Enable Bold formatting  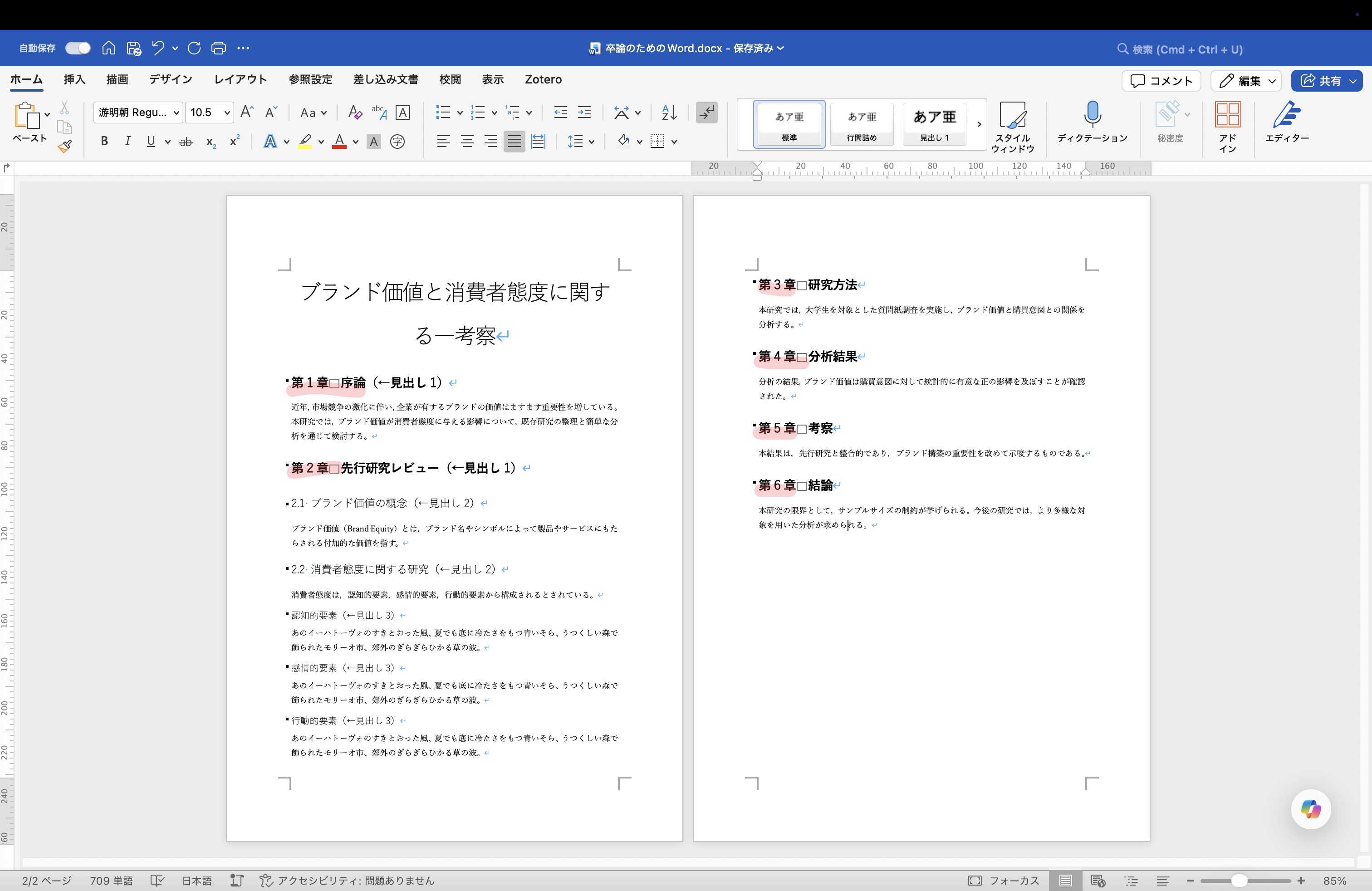click(104, 141)
